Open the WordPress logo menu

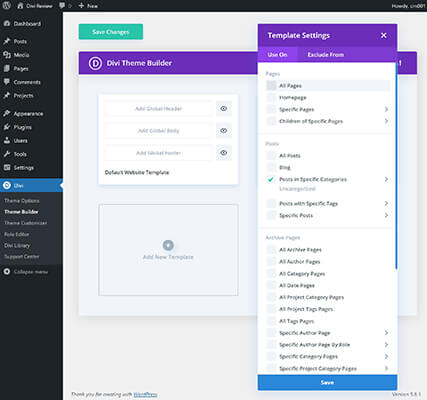tap(6, 6)
